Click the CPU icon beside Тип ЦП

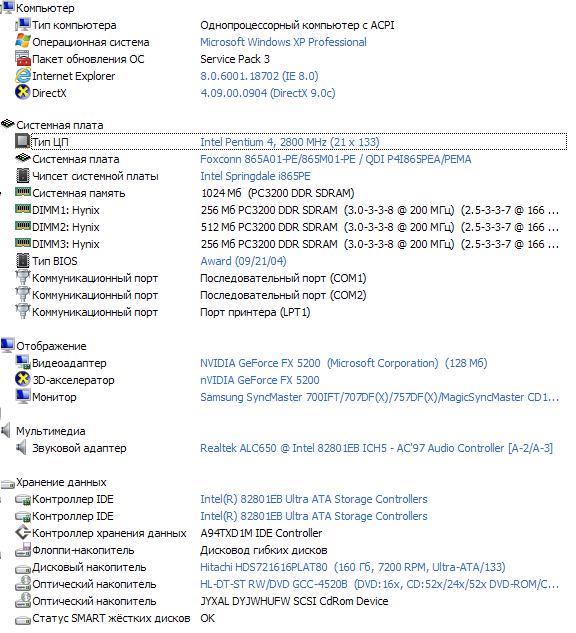click(23, 141)
